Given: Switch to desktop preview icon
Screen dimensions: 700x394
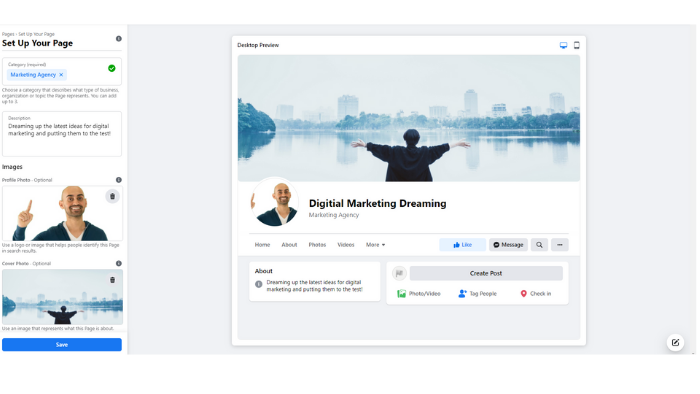Looking at the screenshot, I should (563, 45).
